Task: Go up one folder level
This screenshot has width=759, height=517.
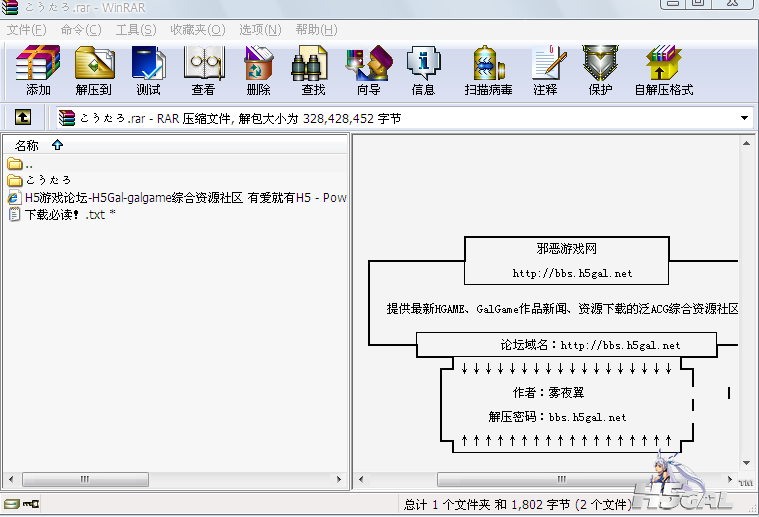Action: (23, 117)
